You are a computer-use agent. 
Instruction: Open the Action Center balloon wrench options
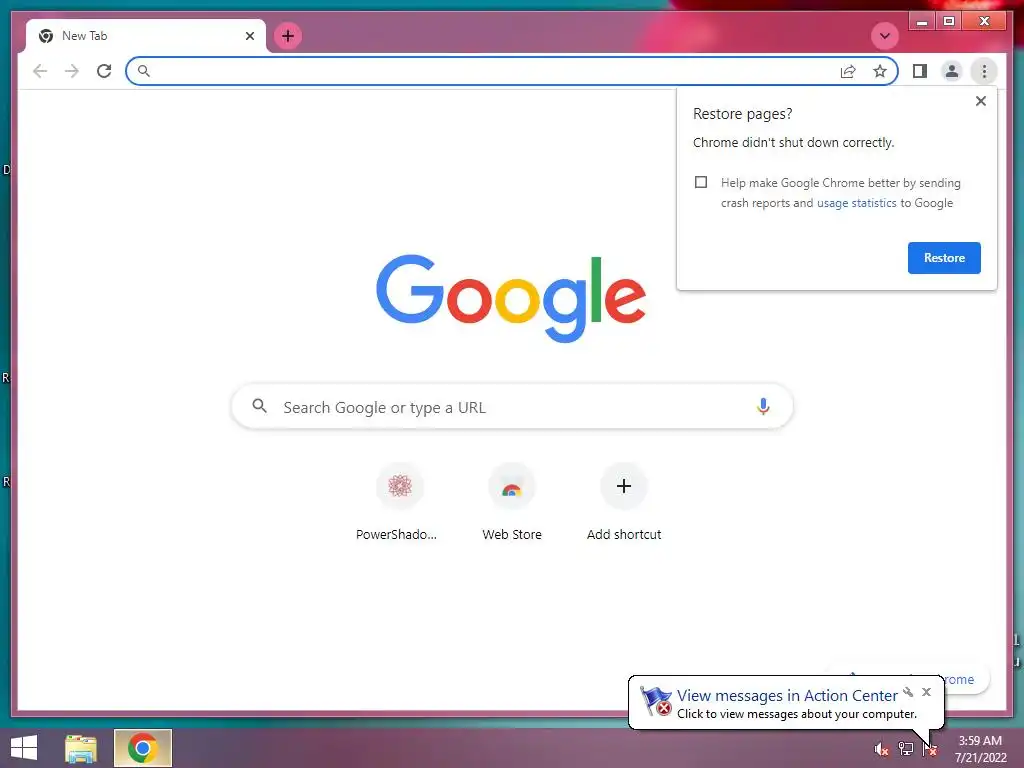click(x=908, y=692)
